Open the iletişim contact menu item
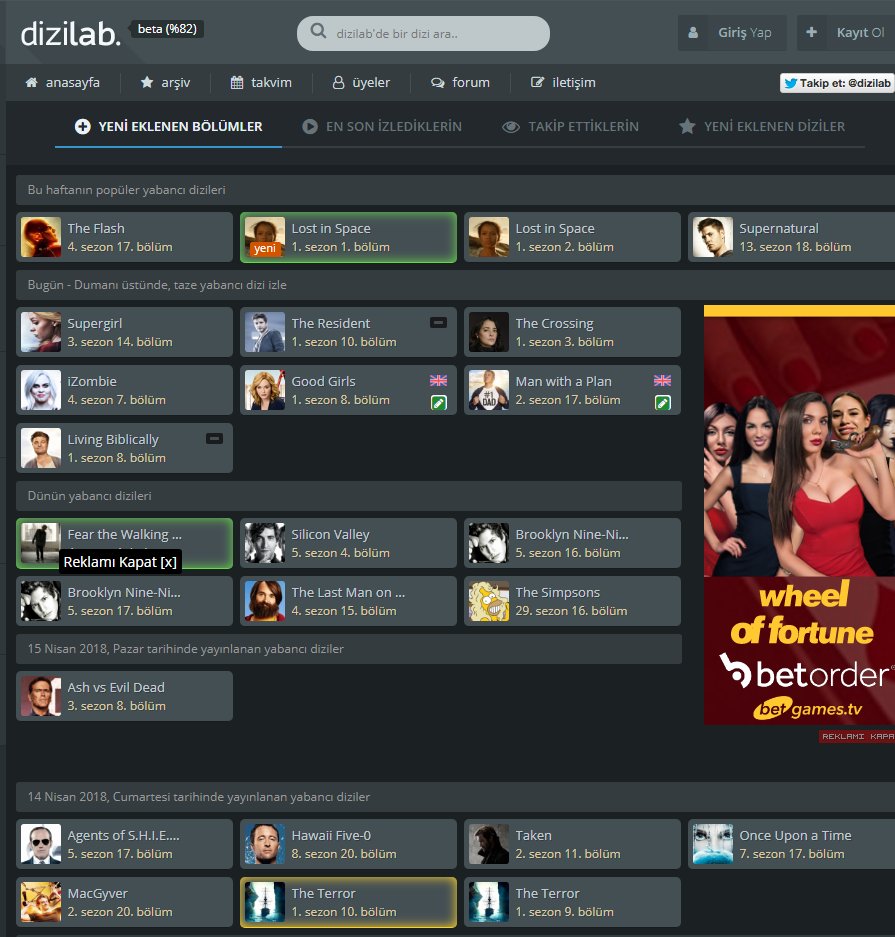The image size is (895, 937). tap(563, 82)
